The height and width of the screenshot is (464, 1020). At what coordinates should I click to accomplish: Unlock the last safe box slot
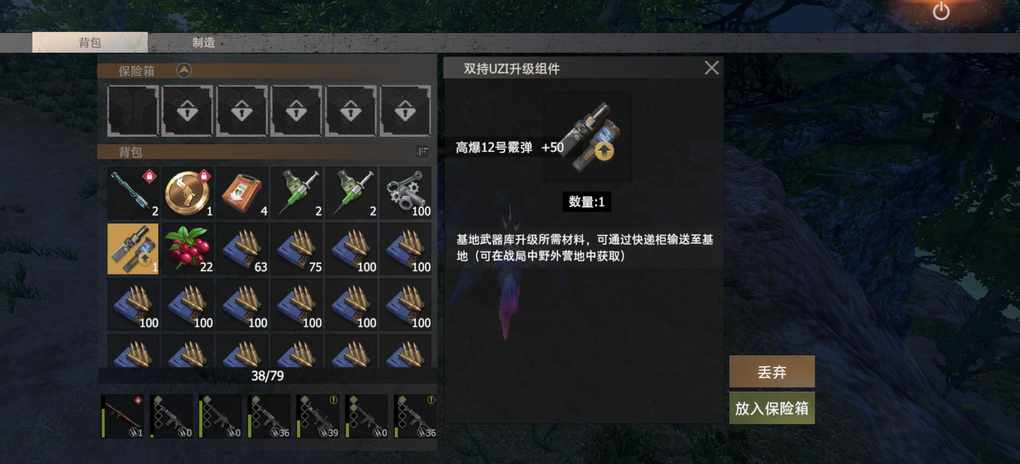pos(405,111)
